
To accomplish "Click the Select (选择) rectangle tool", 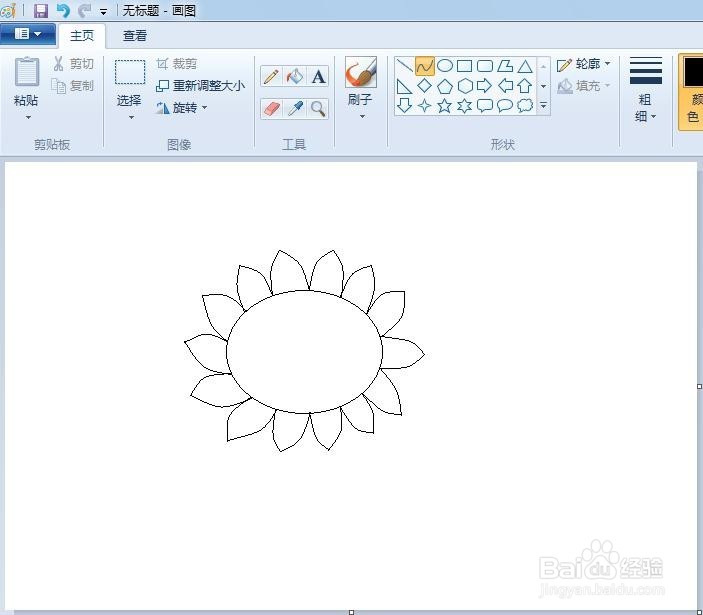I will pos(130,72).
